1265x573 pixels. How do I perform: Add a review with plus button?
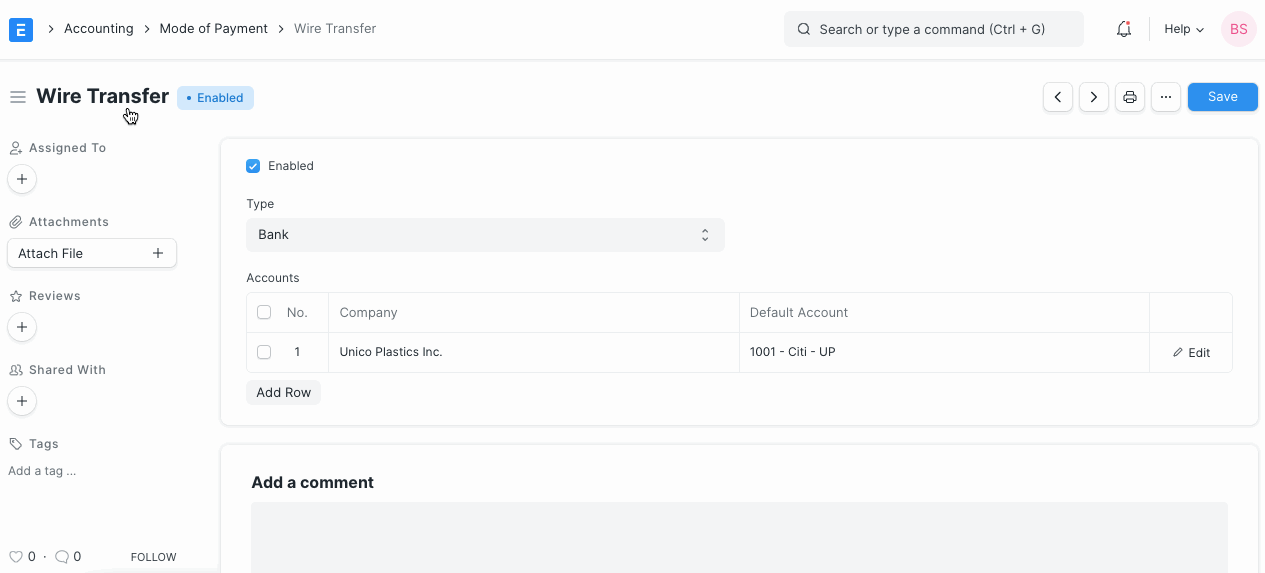22,327
